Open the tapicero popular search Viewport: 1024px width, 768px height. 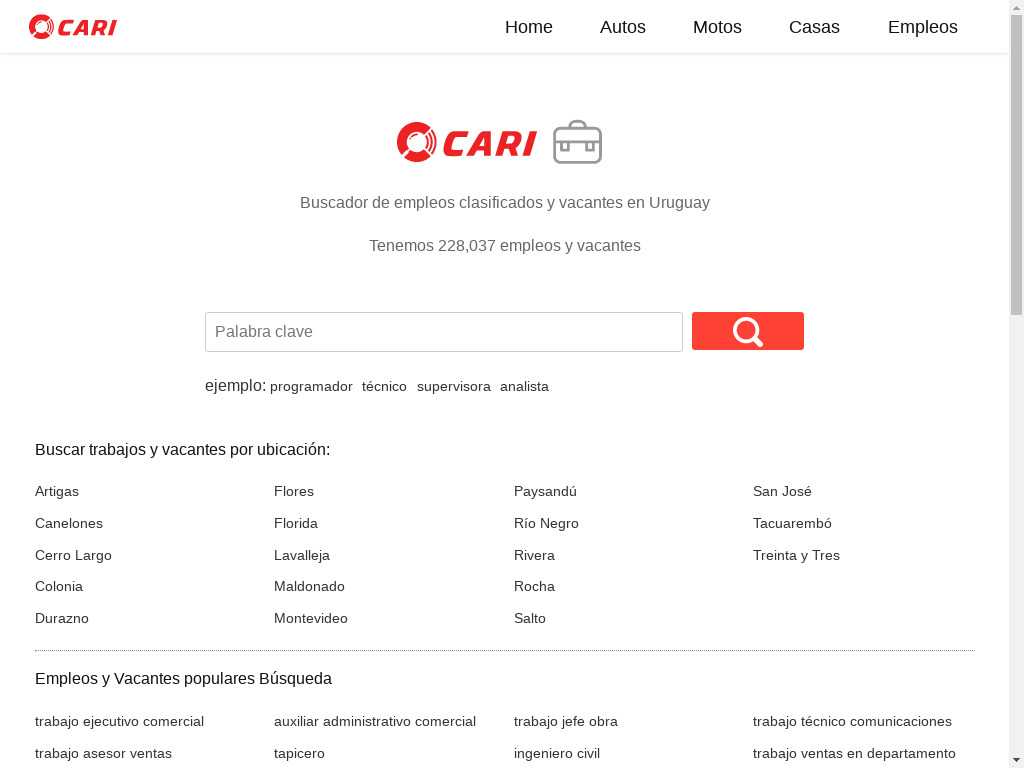(x=299, y=754)
